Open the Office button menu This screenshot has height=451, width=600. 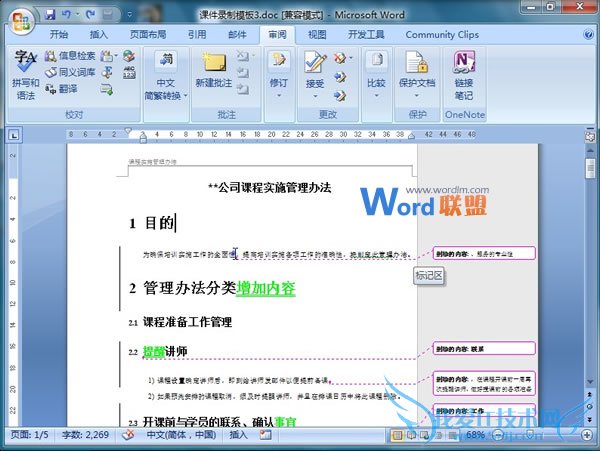click(x=21, y=21)
